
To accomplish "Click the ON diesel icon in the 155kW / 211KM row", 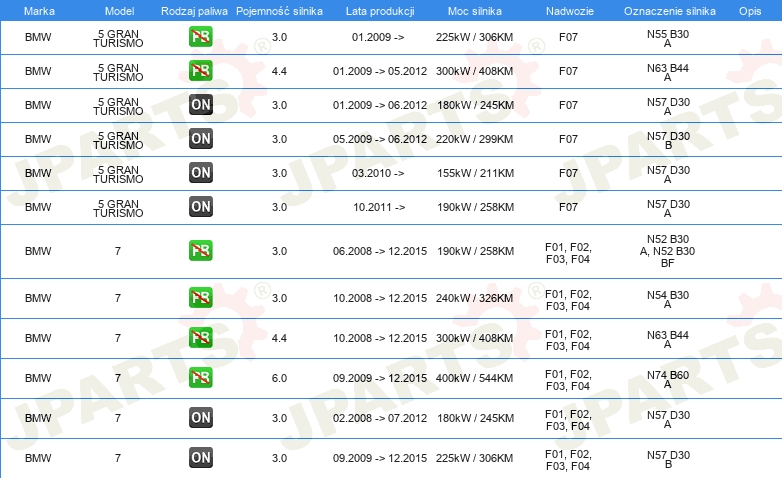I will tap(200, 173).
